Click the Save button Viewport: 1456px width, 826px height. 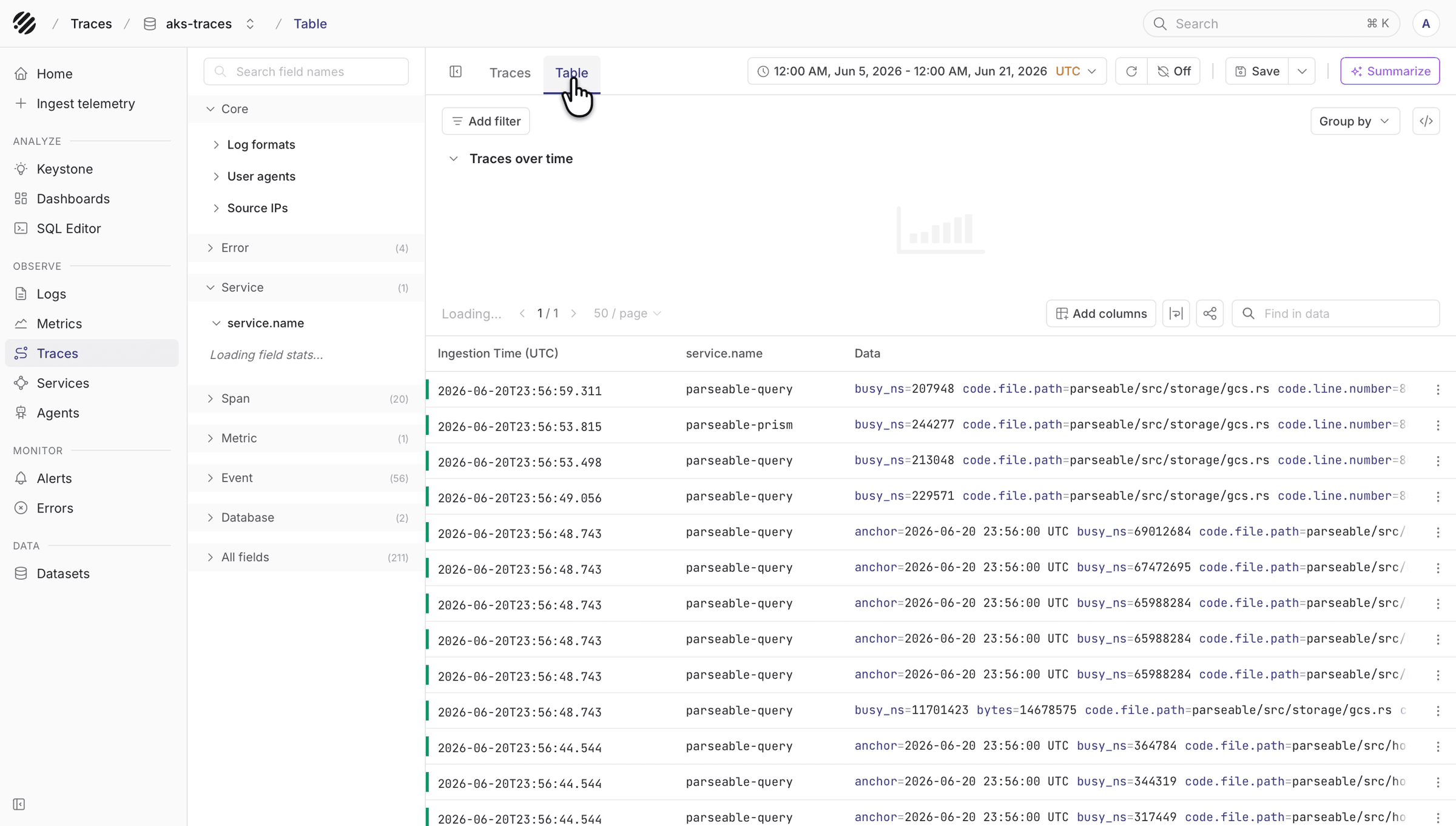tap(1257, 72)
